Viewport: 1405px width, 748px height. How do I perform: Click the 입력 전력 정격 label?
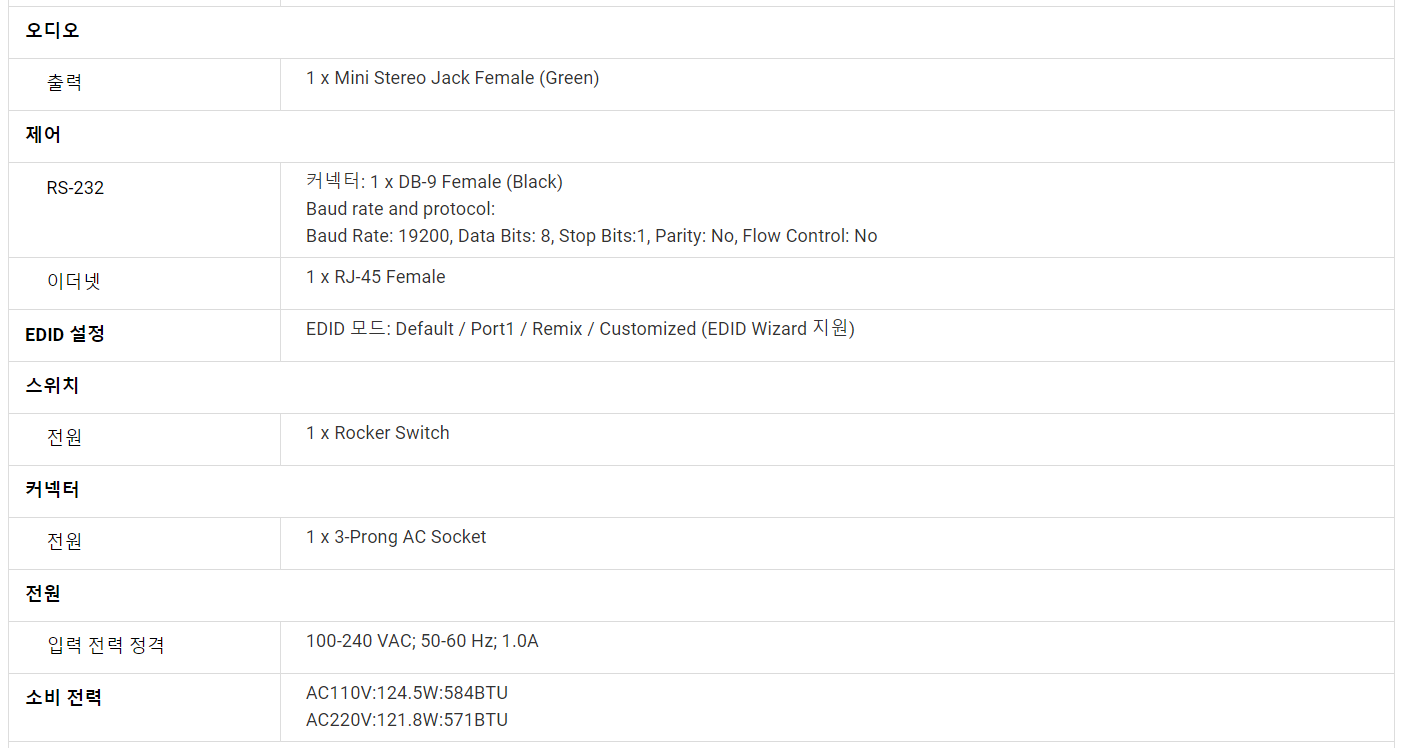[x=105, y=645]
